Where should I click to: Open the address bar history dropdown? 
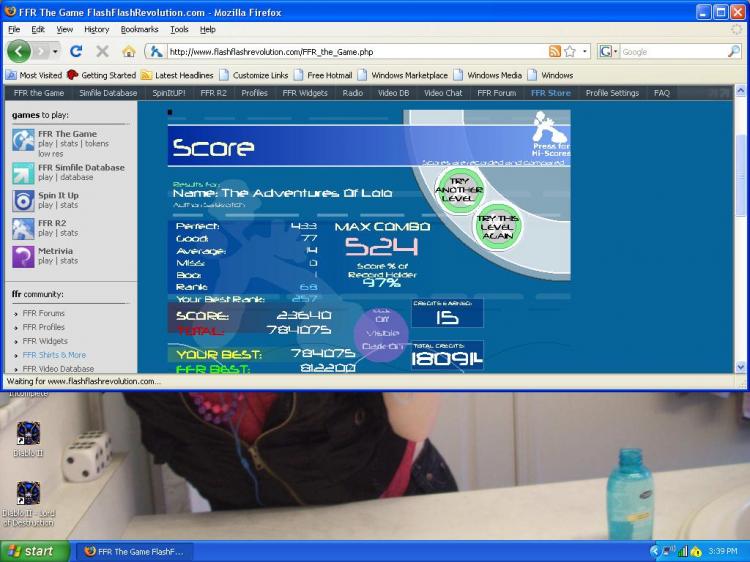click(x=586, y=51)
